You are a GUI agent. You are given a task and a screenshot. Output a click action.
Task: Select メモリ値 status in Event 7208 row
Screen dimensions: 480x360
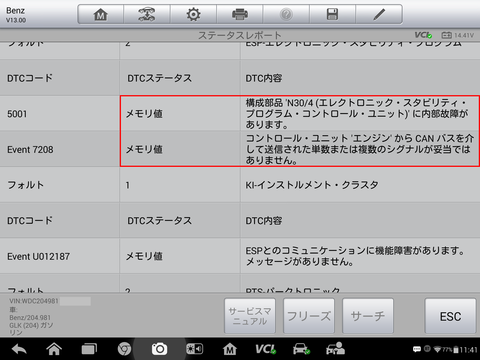click(x=144, y=149)
